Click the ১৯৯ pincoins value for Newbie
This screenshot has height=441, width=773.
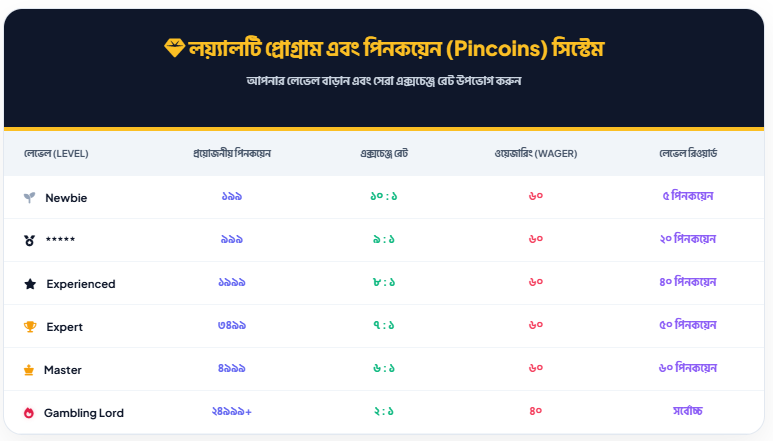click(x=232, y=197)
